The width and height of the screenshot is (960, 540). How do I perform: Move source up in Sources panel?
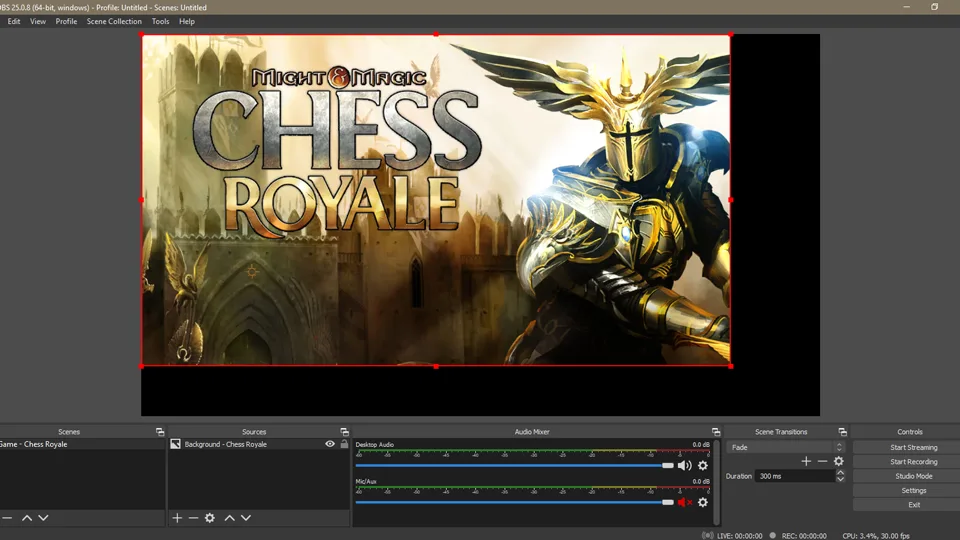click(x=230, y=518)
